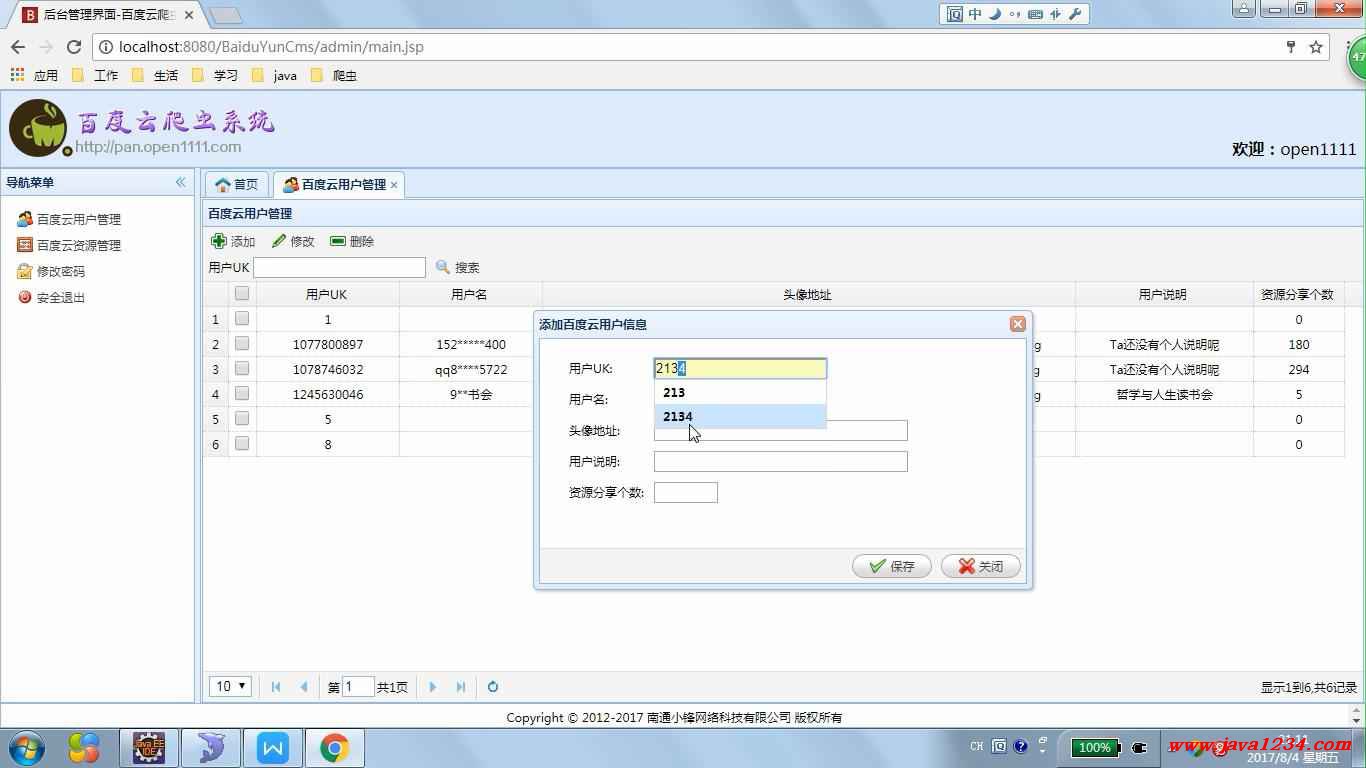1366x768 pixels.
Task: Click the 用户说明 input field
Action: pyautogui.click(x=780, y=461)
